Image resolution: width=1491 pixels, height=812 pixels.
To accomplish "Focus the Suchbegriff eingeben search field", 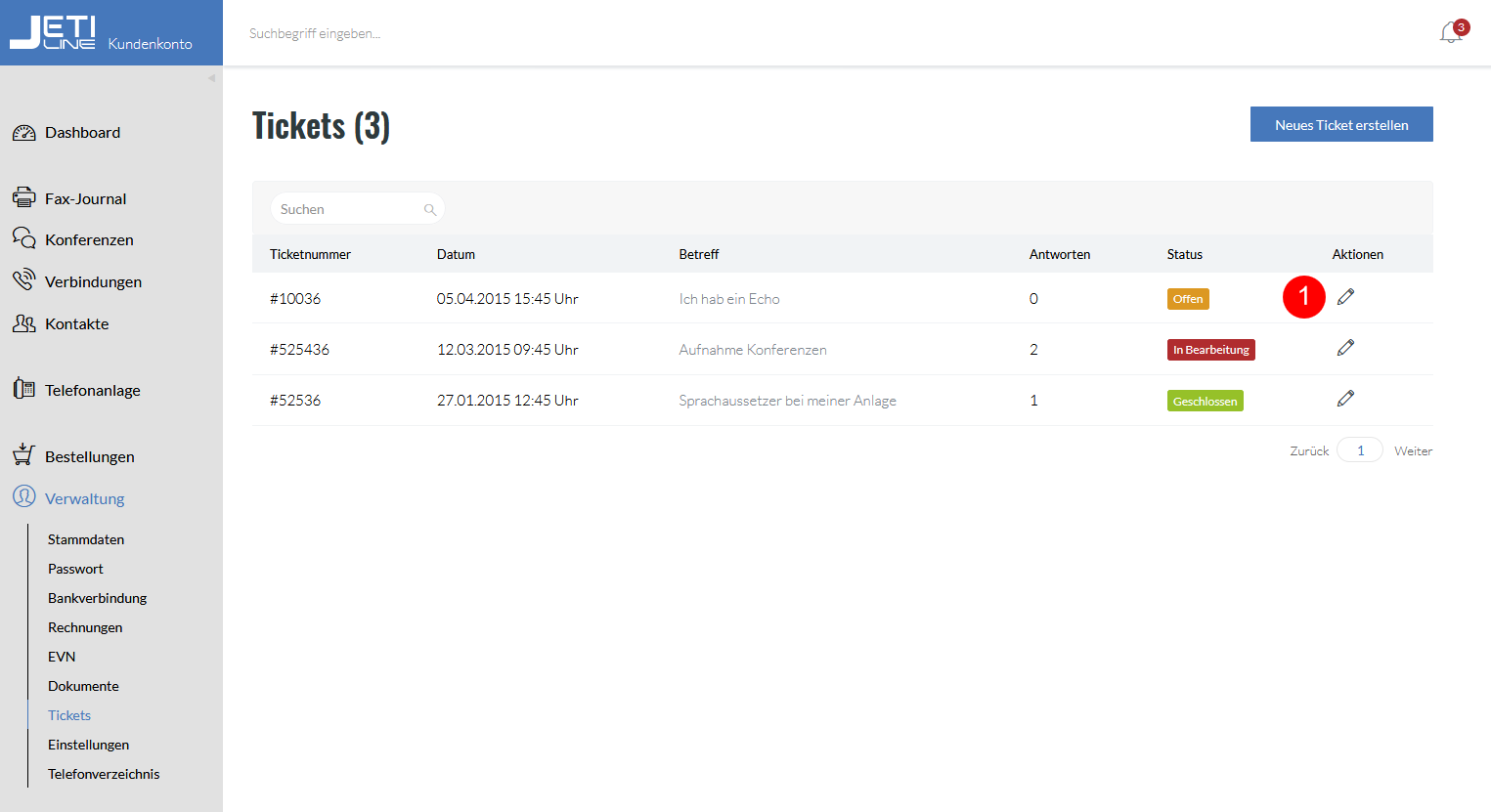I will click(314, 33).
